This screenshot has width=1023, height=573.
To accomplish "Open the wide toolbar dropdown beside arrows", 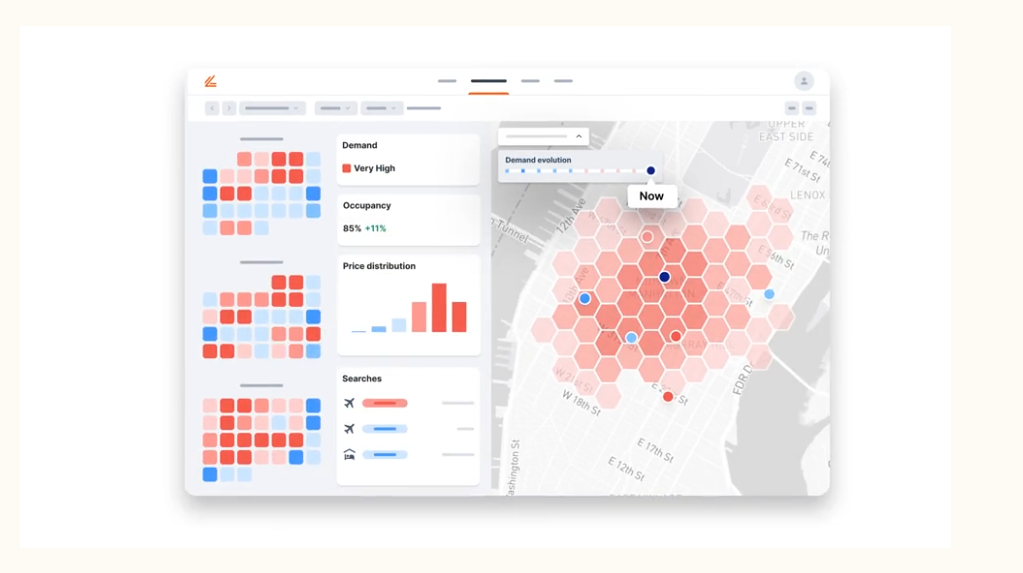I will (x=272, y=108).
